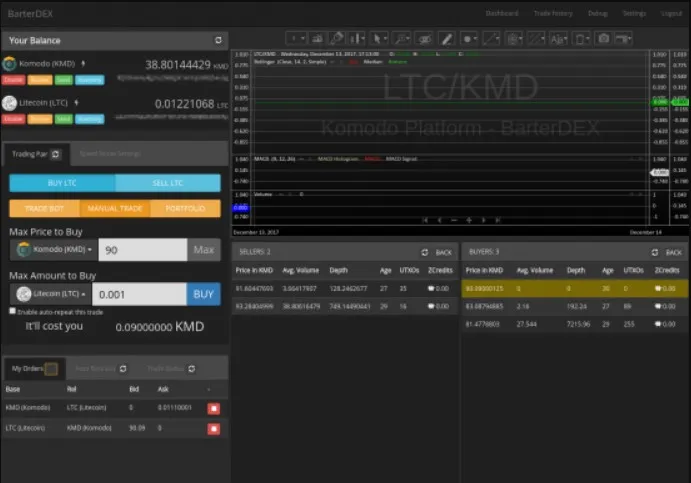Image resolution: width=691 pixels, height=483 pixels.
Task: Zoom in chart with plus control
Action: (469, 220)
